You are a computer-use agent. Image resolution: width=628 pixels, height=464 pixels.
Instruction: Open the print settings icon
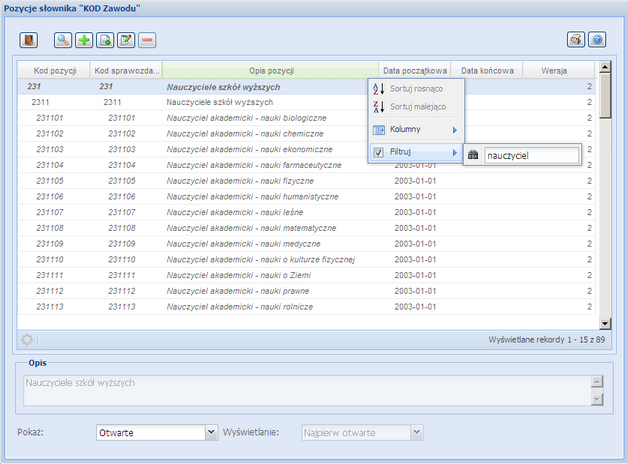click(x=576, y=40)
